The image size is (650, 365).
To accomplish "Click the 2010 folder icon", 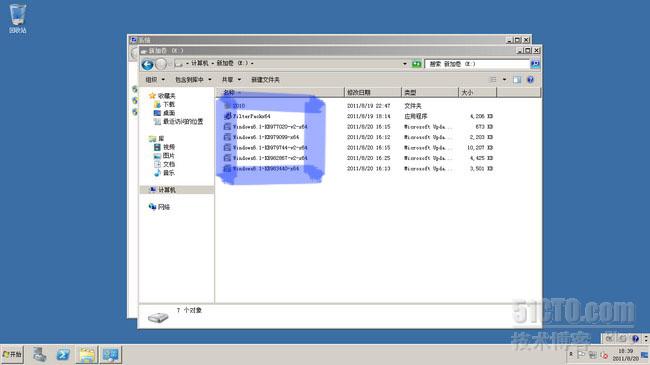I will [x=227, y=106].
